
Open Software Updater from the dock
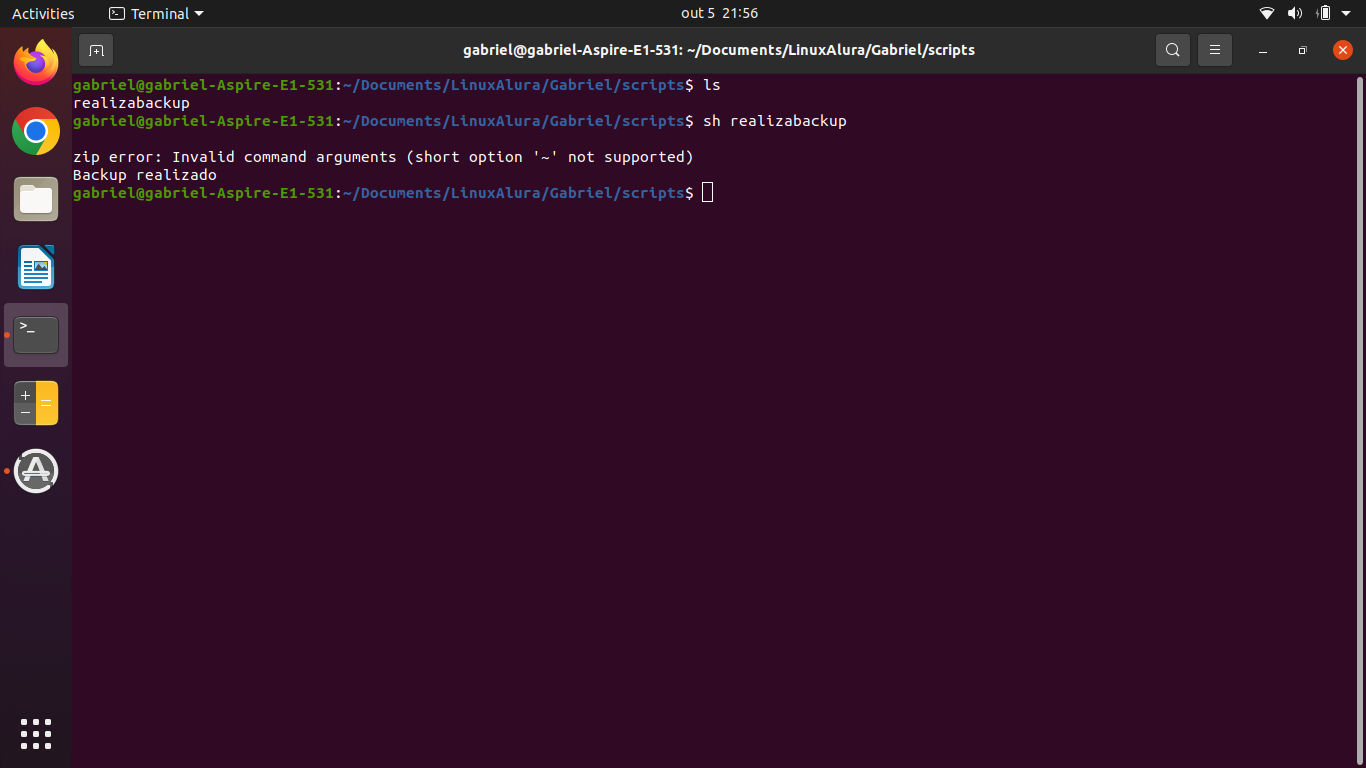coord(36,471)
